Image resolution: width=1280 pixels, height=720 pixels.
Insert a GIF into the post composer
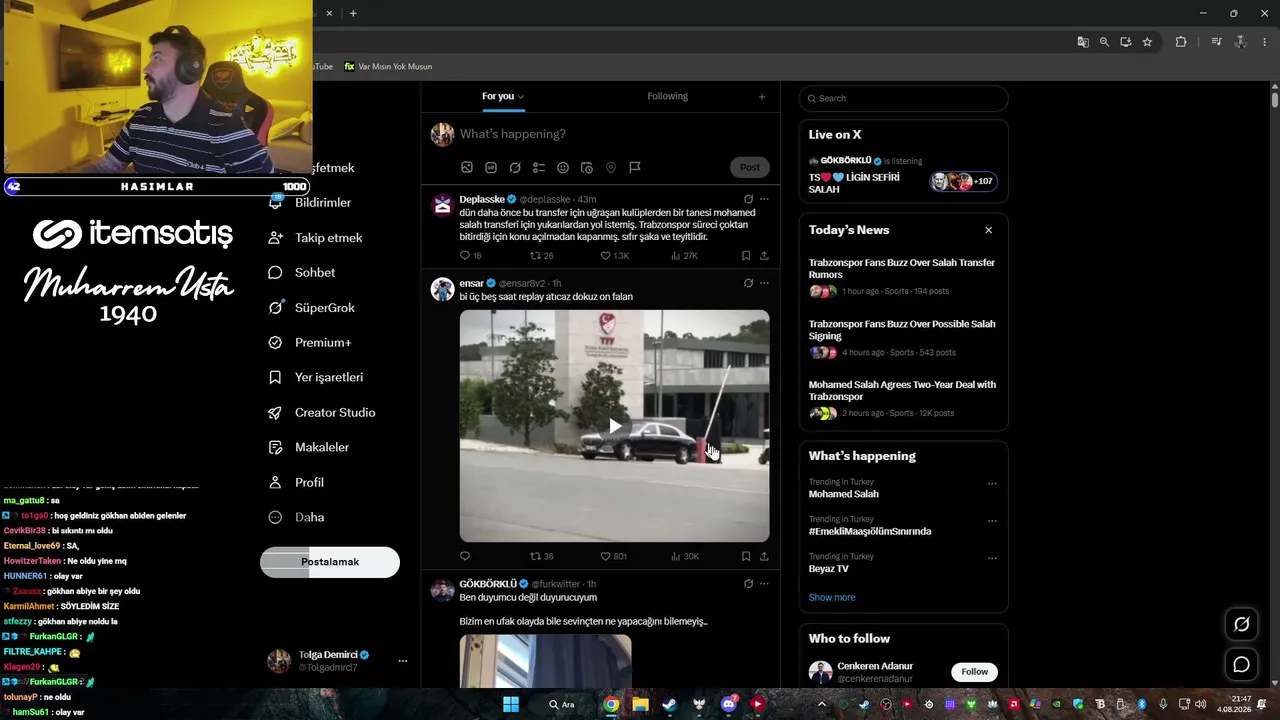tap(491, 167)
